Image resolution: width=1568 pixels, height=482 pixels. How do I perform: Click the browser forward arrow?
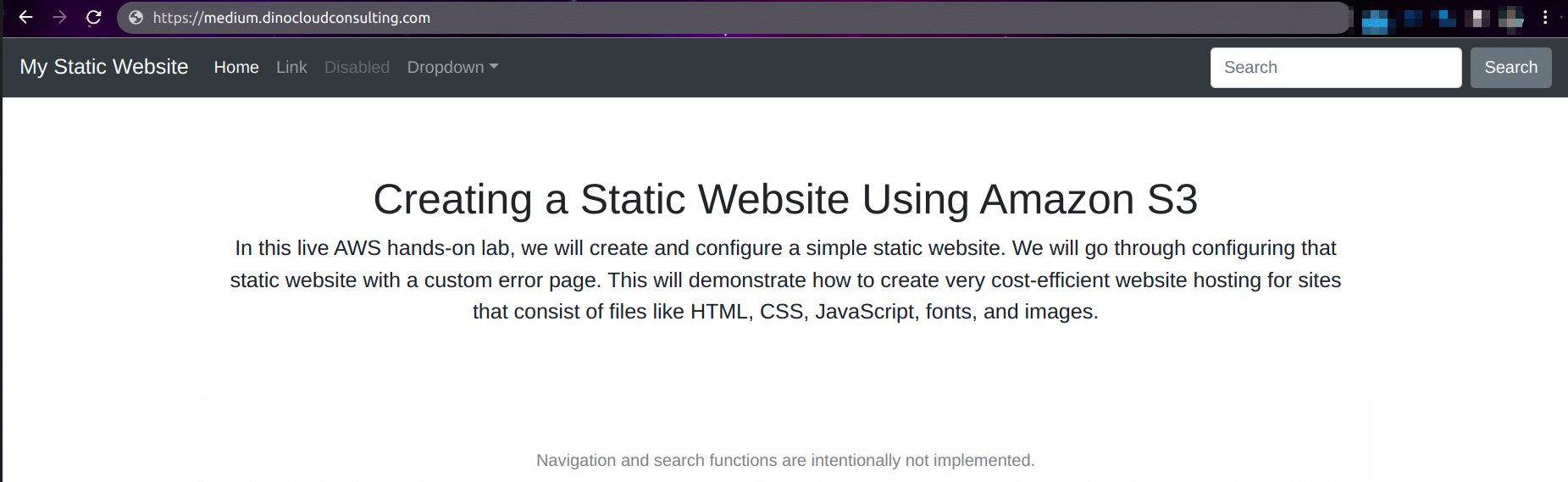[x=59, y=17]
